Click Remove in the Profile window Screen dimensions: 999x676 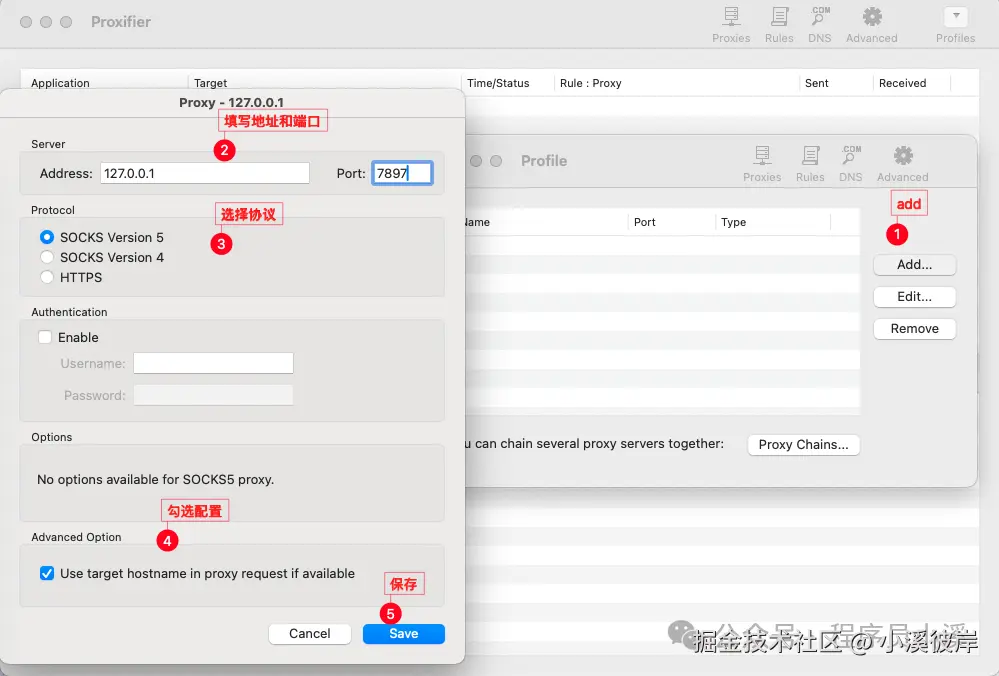click(x=914, y=329)
